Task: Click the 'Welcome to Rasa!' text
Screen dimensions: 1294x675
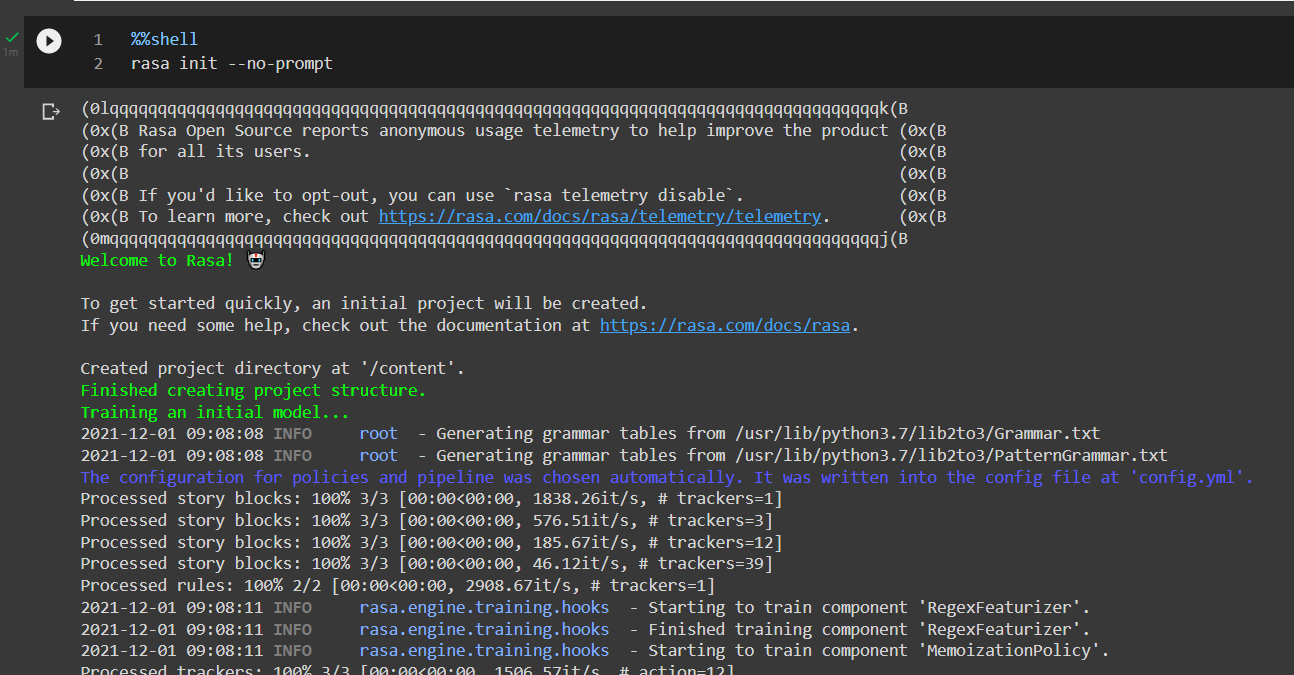Action: tap(157, 260)
